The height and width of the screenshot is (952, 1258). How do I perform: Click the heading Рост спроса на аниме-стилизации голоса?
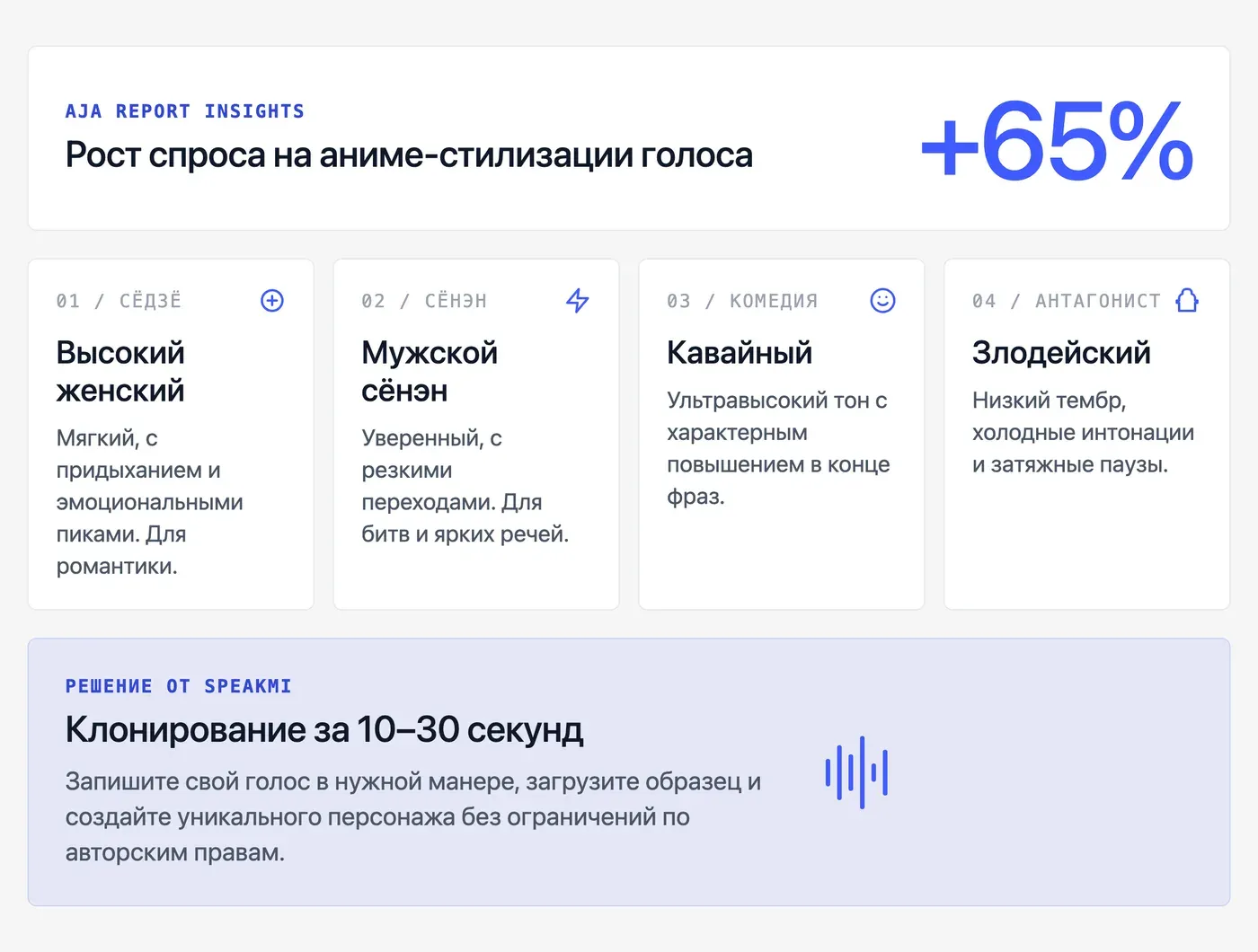click(409, 155)
